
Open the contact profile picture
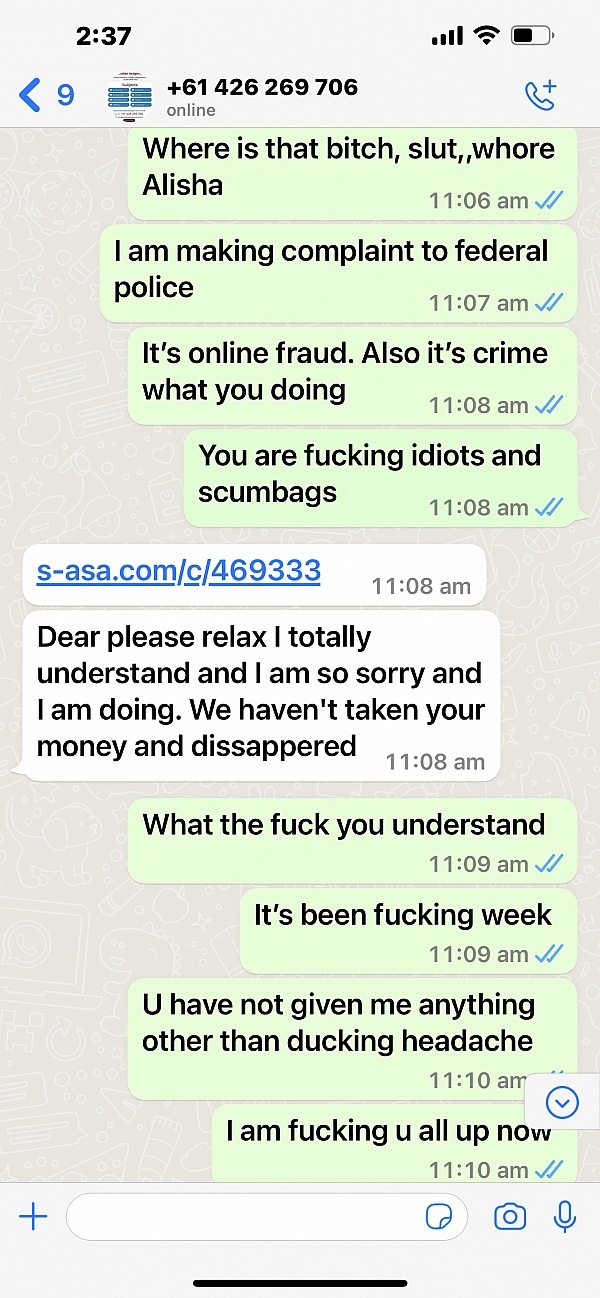tap(131, 96)
